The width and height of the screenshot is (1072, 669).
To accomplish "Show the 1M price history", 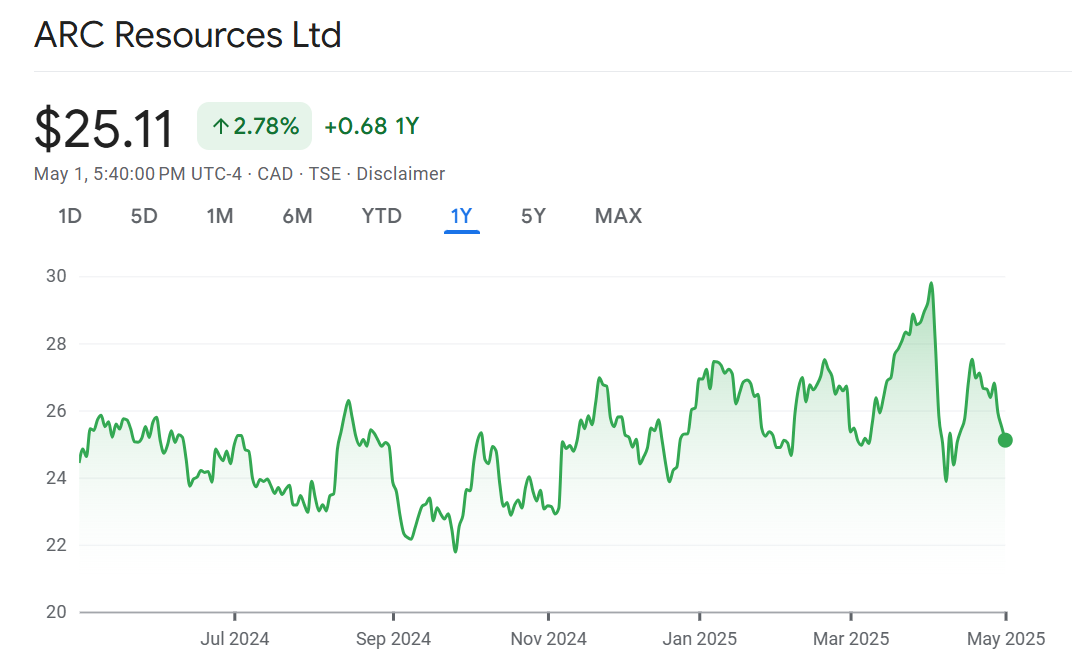I will [220, 216].
